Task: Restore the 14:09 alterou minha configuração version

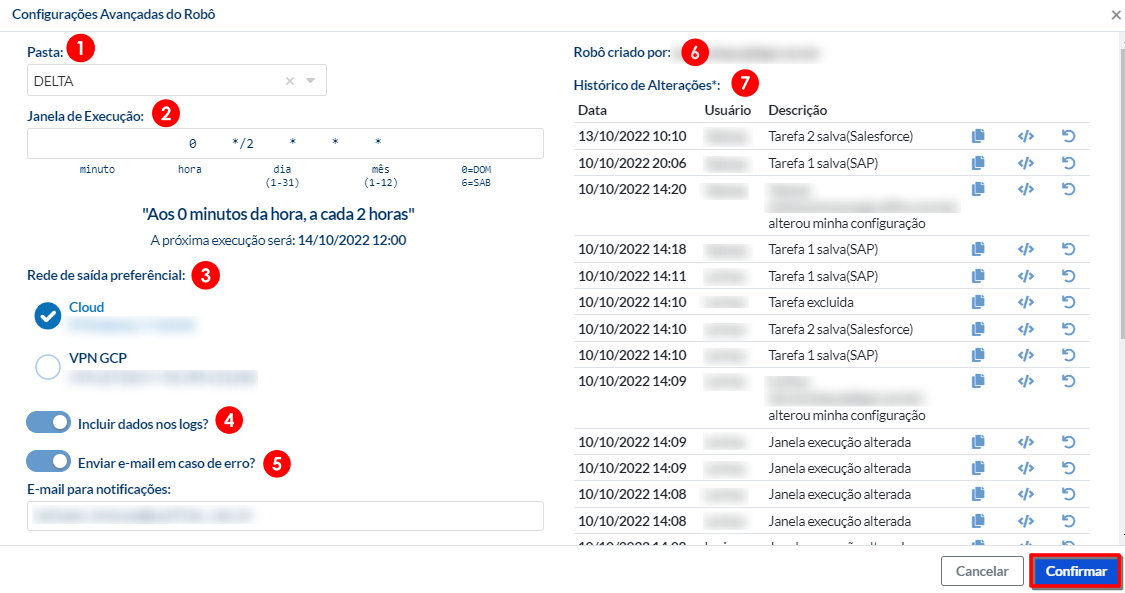Action: (1068, 381)
